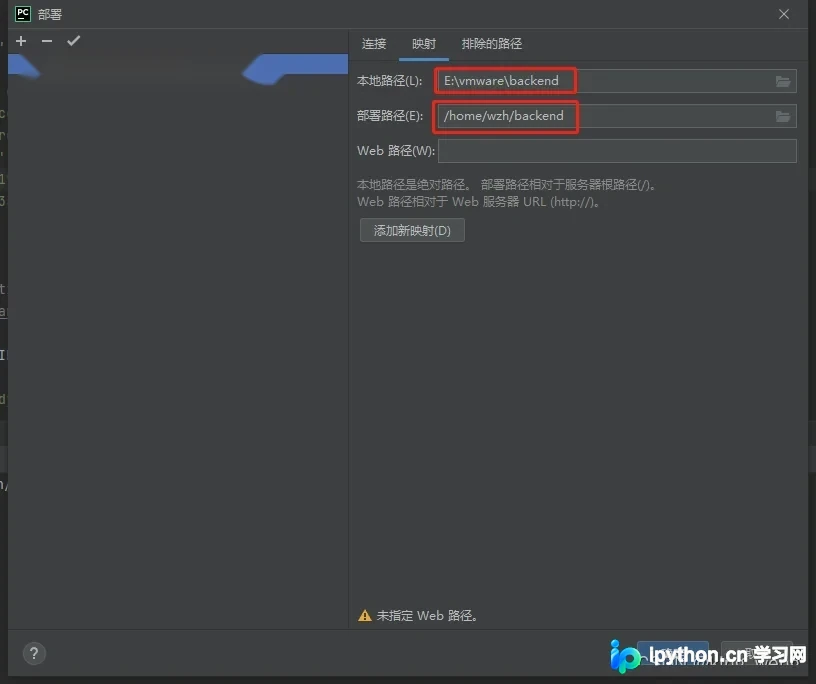Add a new deployment server with plus icon
The width and height of the screenshot is (816, 684).
(21, 41)
